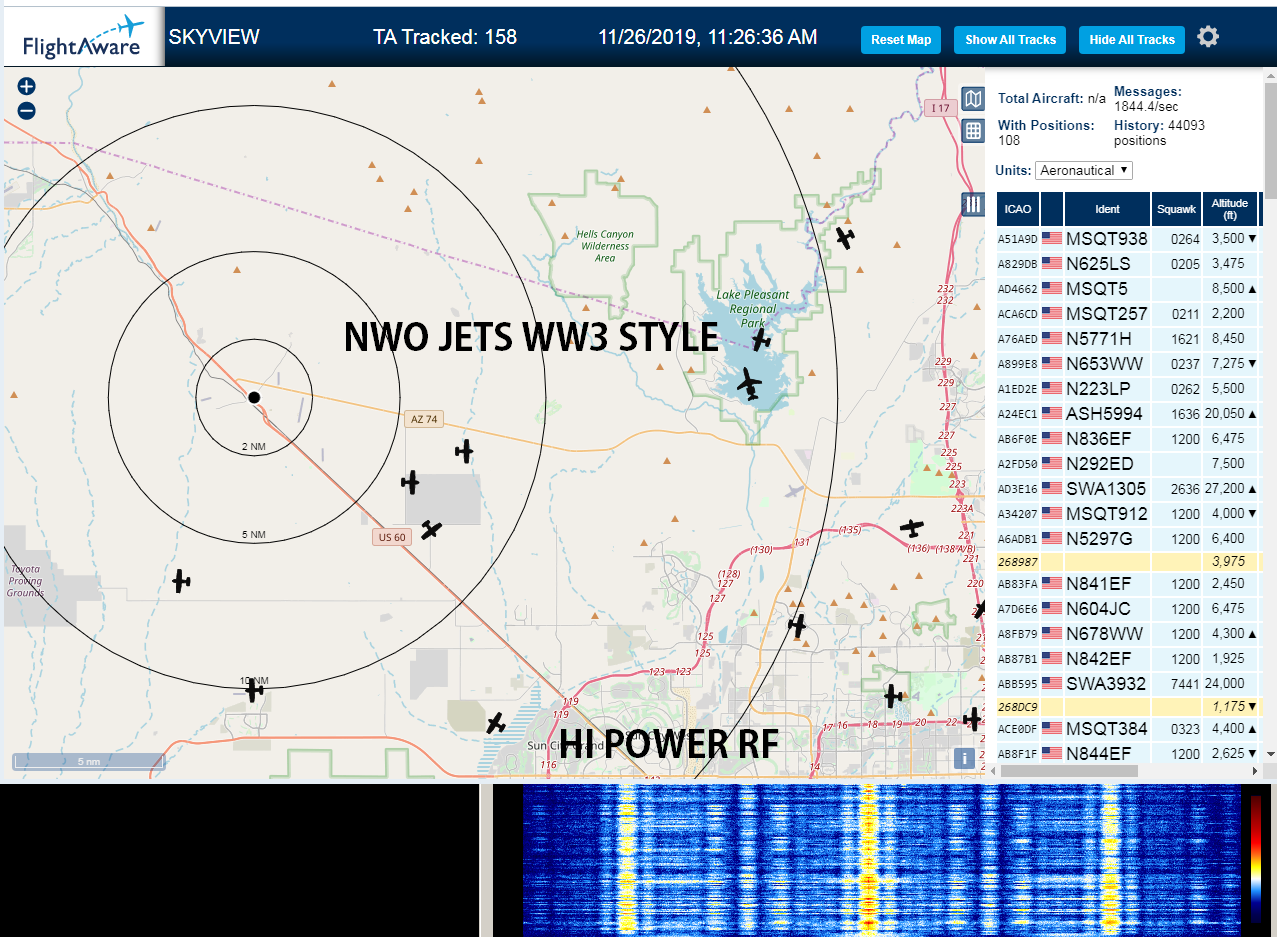Screen dimensions: 1277x937
Task: Click the US flag beside SWA1305
Action: tap(1052, 488)
